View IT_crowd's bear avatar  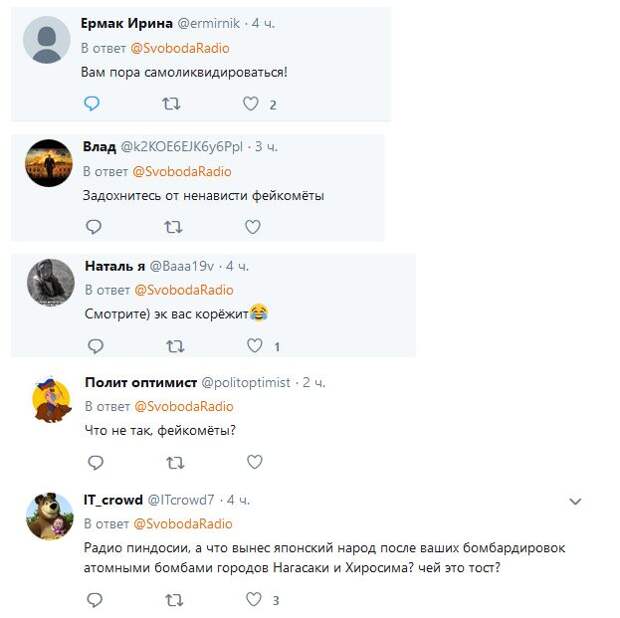50,516
